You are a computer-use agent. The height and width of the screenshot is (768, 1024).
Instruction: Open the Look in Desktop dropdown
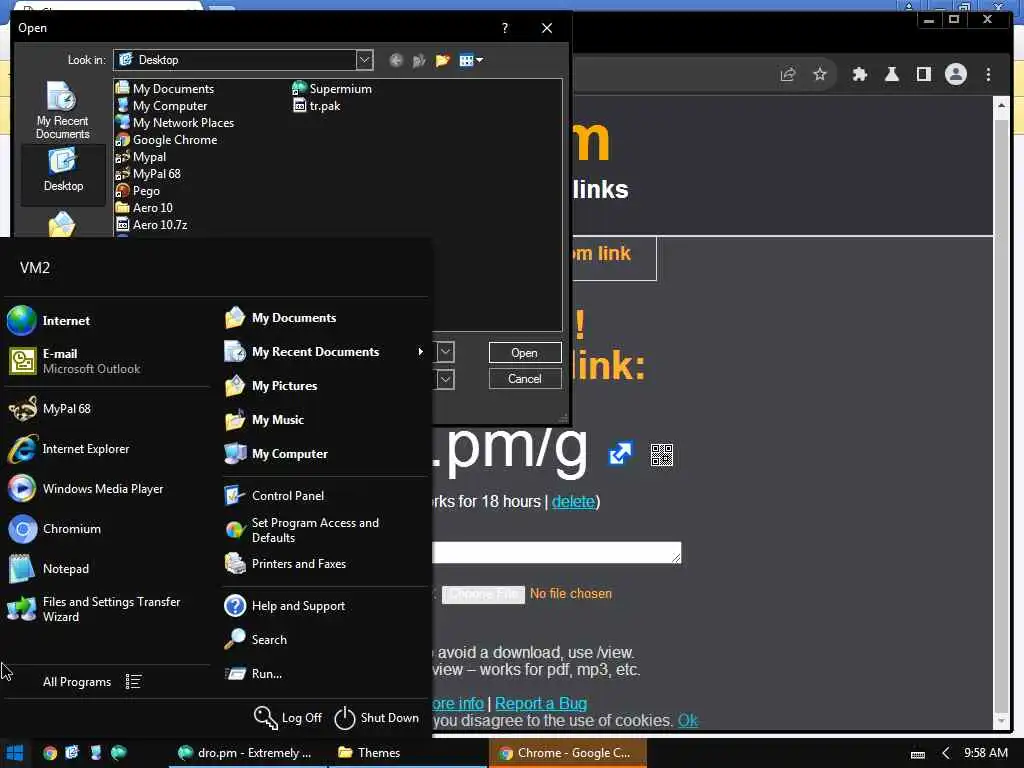click(364, 60)
